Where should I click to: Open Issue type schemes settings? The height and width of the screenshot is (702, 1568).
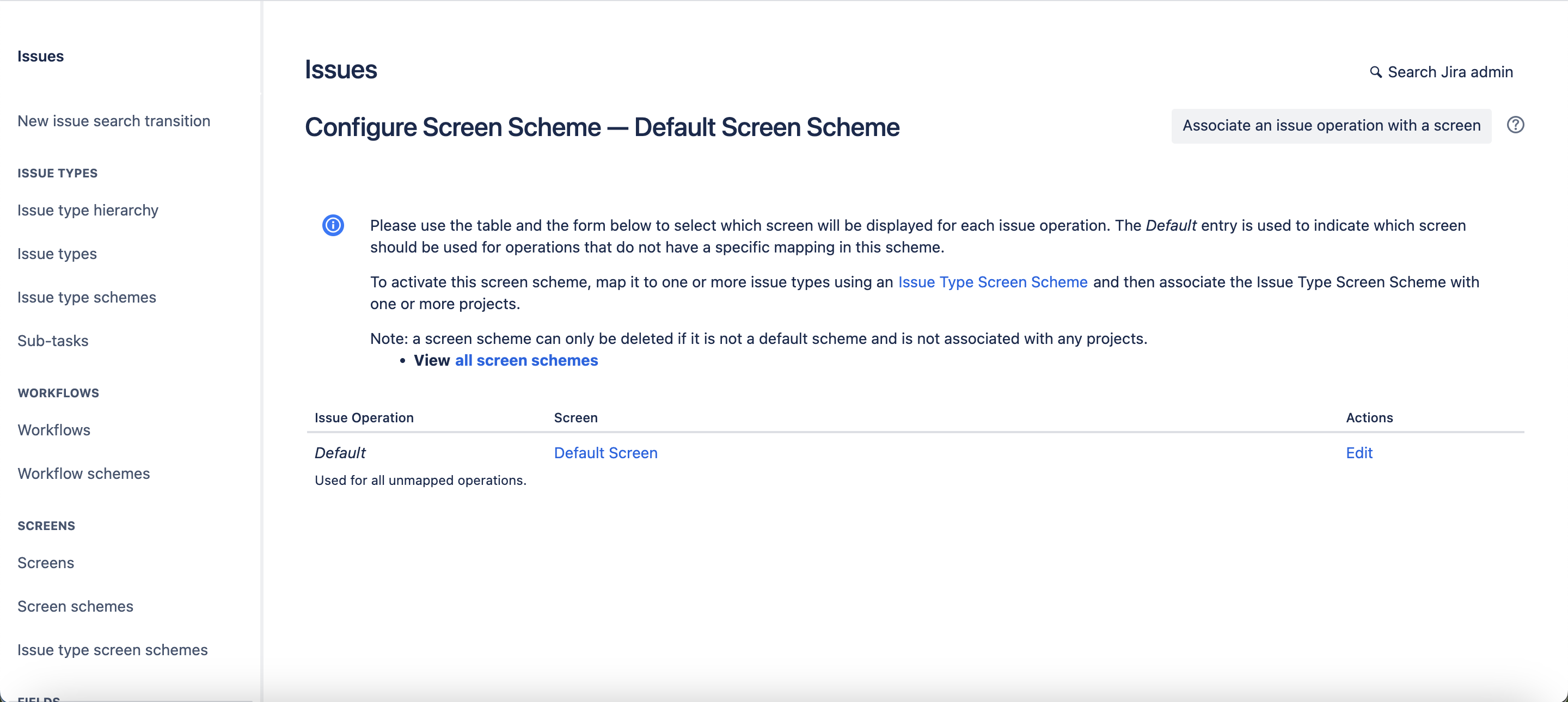[x=86, y=298]
